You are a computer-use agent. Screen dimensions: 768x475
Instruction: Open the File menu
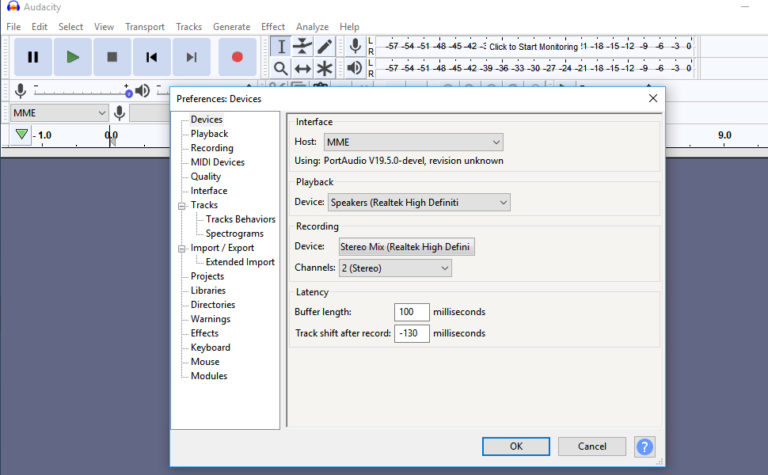13,27
